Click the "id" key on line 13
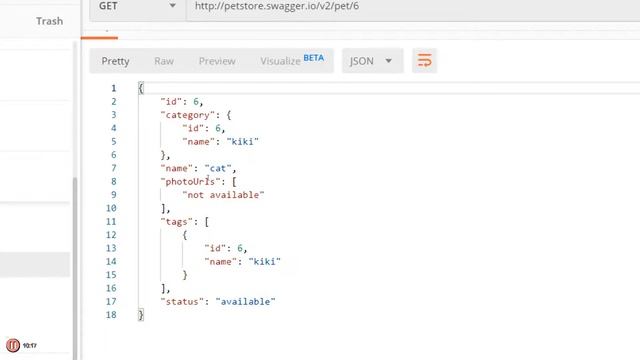 (216, 248)
